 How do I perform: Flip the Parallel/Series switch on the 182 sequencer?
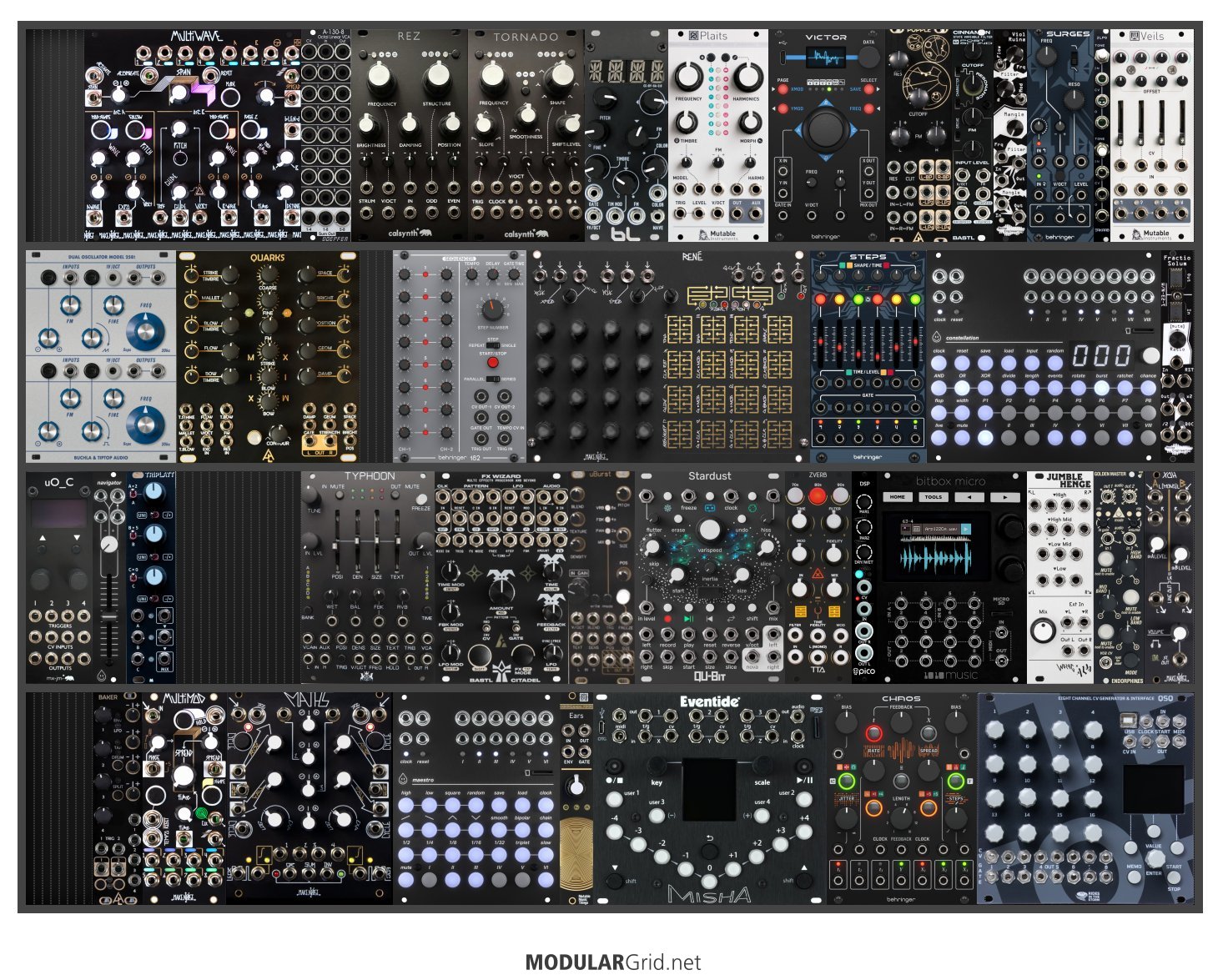pos(492,379)
